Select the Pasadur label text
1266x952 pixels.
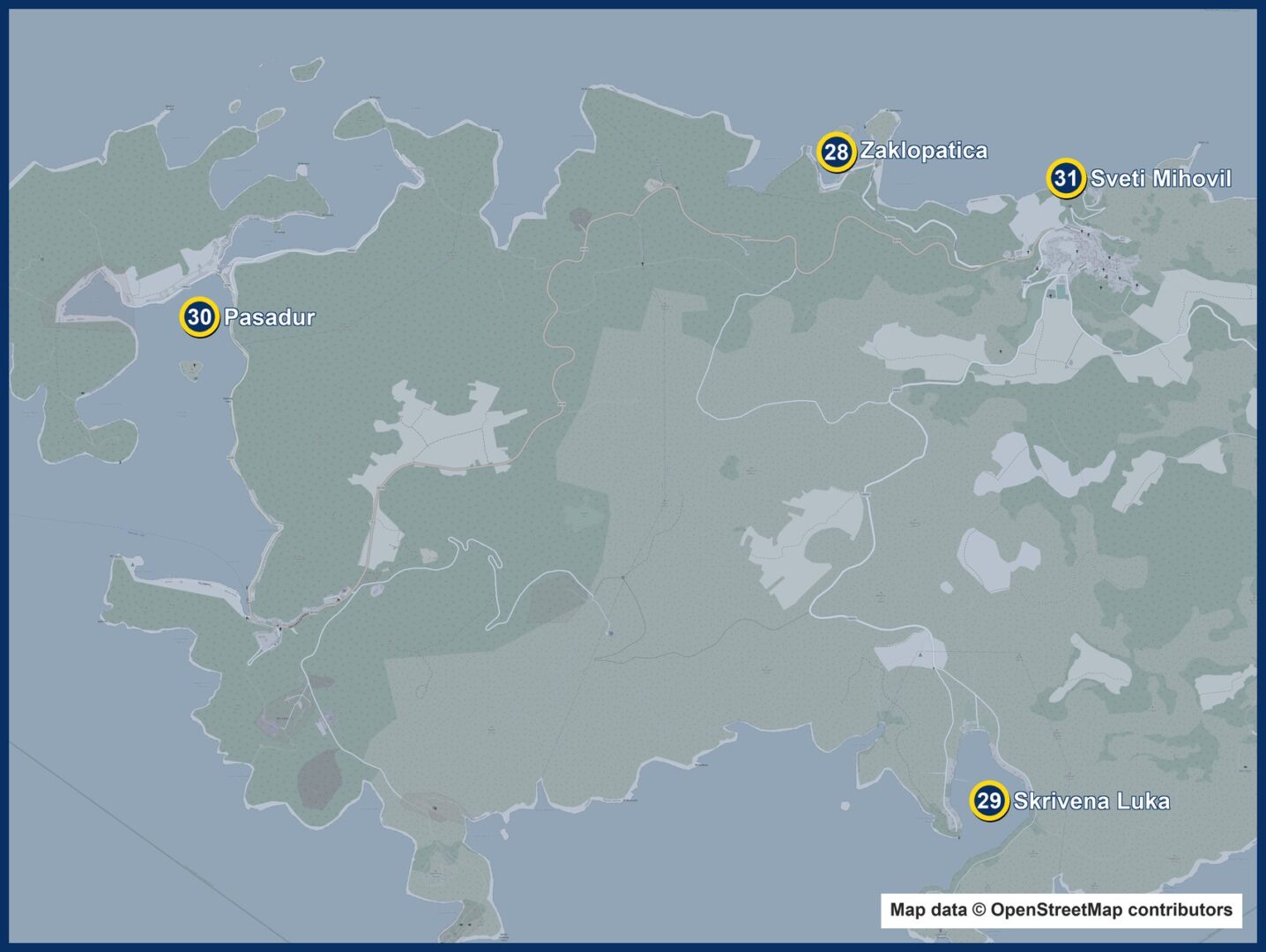(x=269, y=317)
